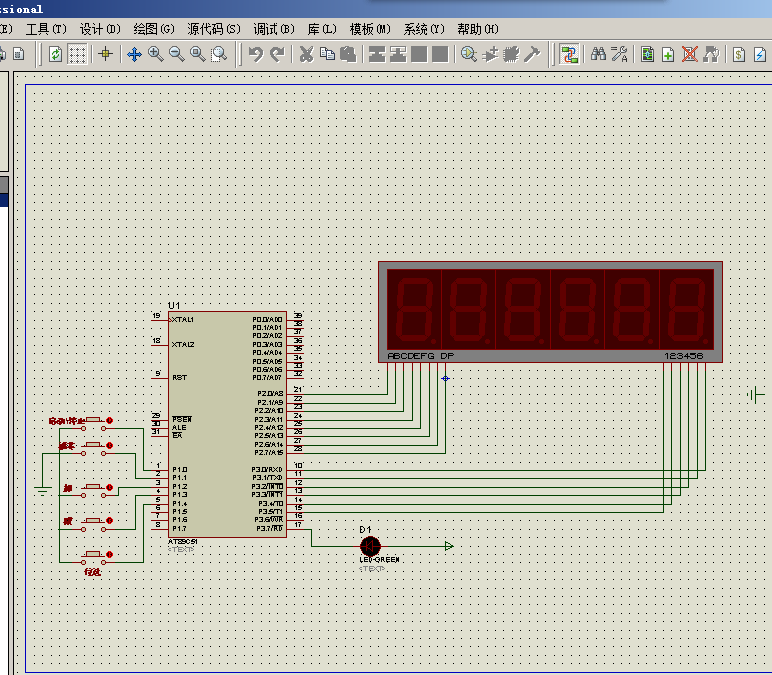
Task: Open the property assignment tool icon
Action: [619, 54]
